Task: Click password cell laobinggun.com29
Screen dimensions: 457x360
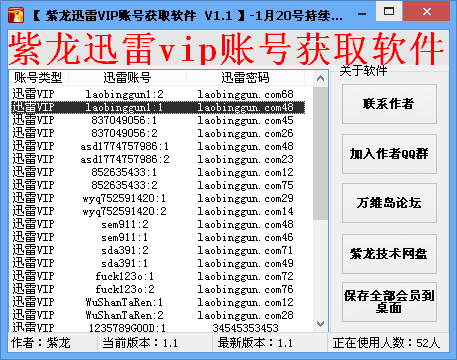Action: (245, 198)
